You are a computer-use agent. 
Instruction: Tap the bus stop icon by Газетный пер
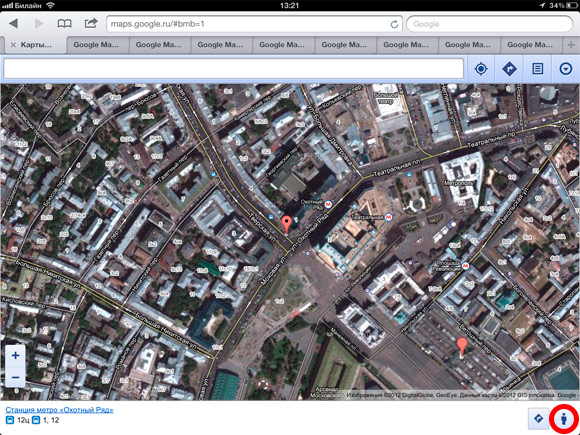pos(213,175)
